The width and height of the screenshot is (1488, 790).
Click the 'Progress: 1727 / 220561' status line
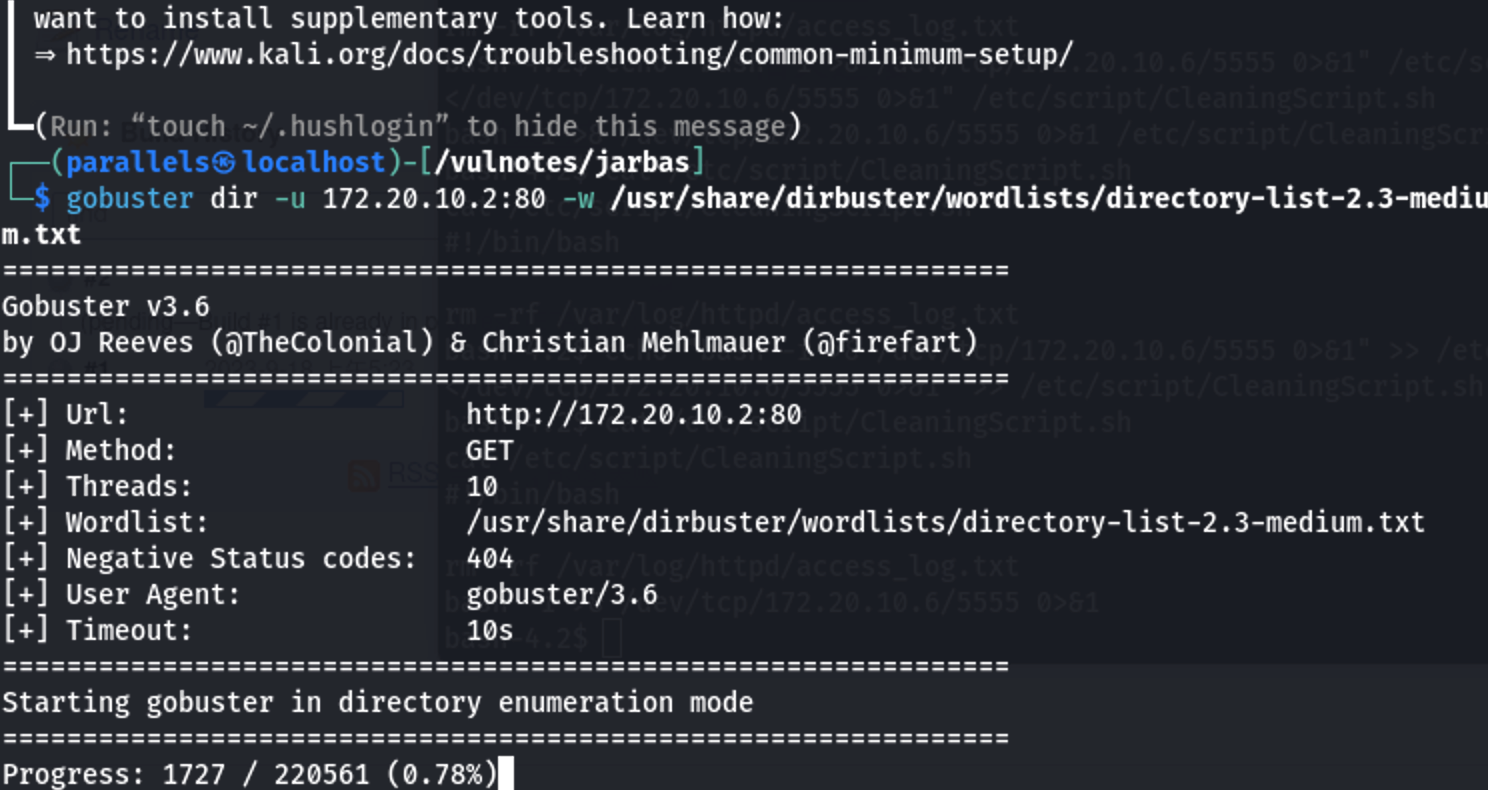[x=250, y=774]
